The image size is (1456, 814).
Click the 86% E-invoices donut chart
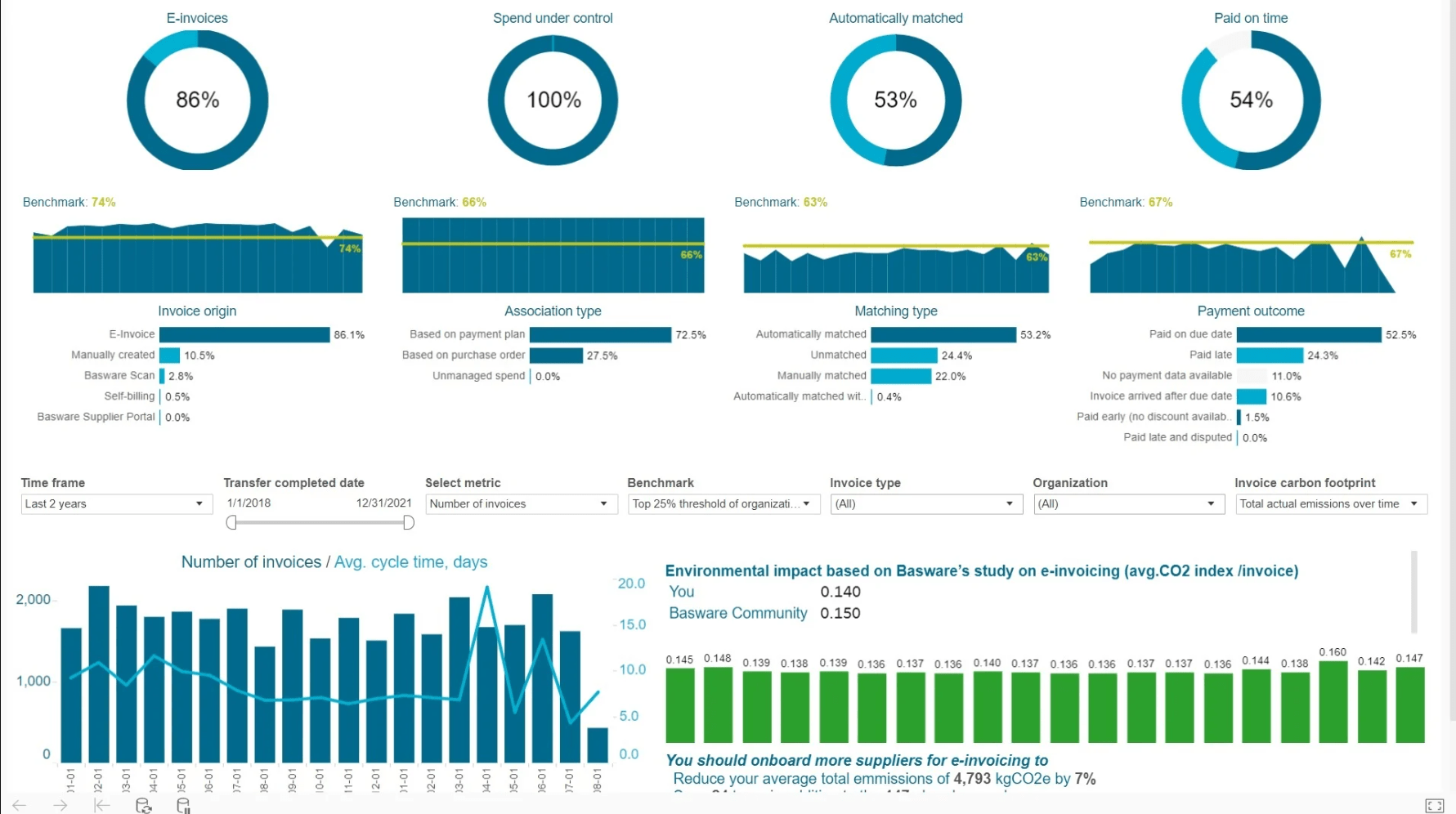197,100
